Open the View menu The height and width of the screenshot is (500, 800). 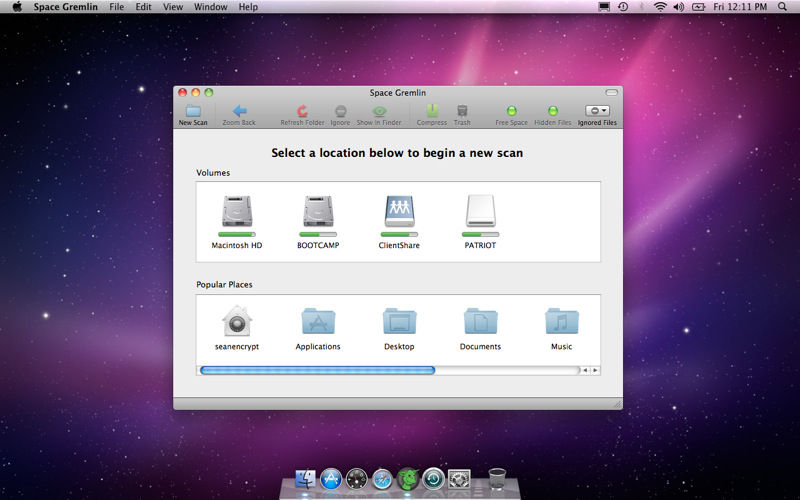click(172, 7)
